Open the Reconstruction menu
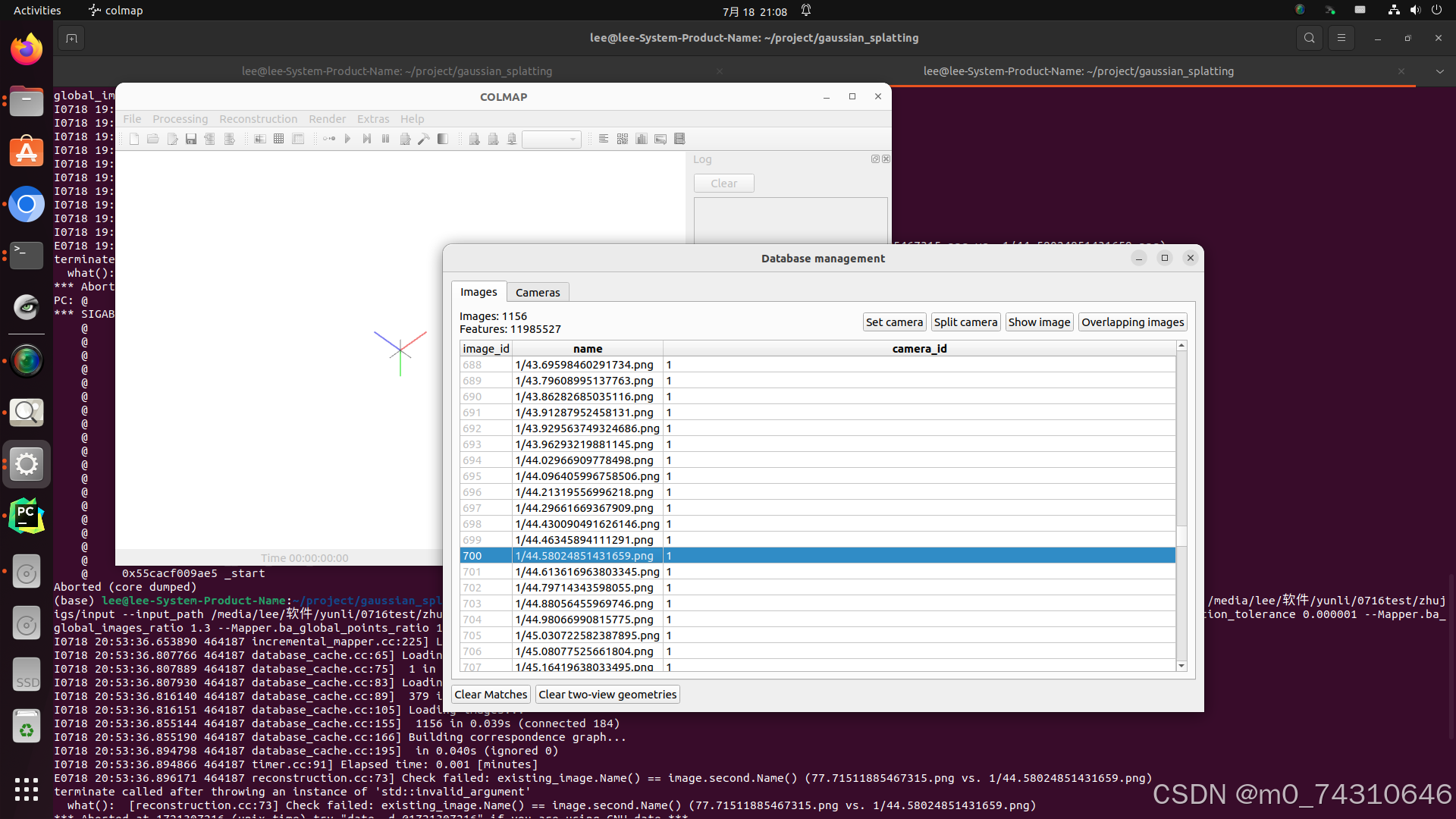Viewport: 1456px width, 819px height. pyautogui.click(x=258, y=119)
